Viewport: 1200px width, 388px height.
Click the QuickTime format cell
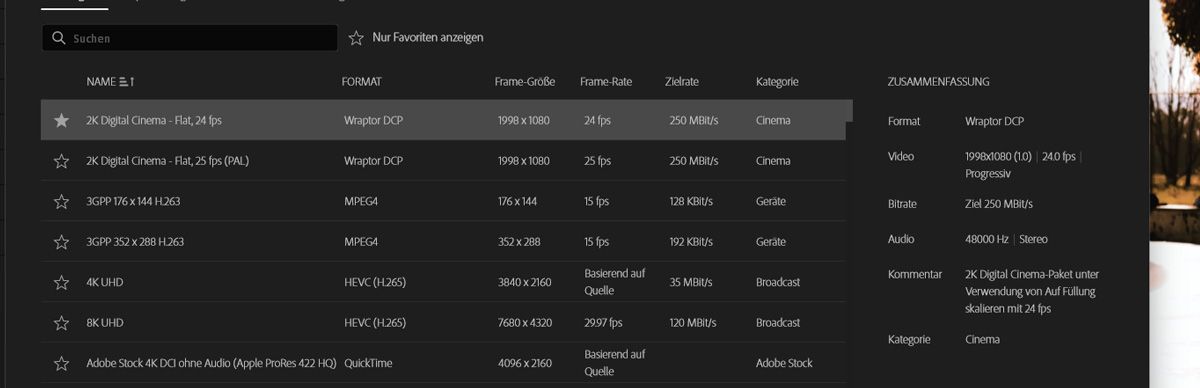pyautogui.click(x=368, y=363)
